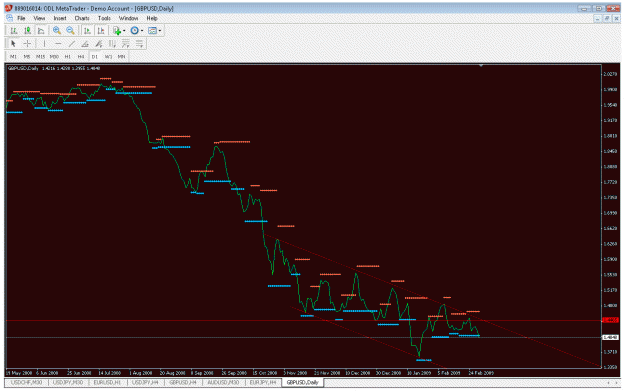Set timeframe to MN

coord(122,57)
